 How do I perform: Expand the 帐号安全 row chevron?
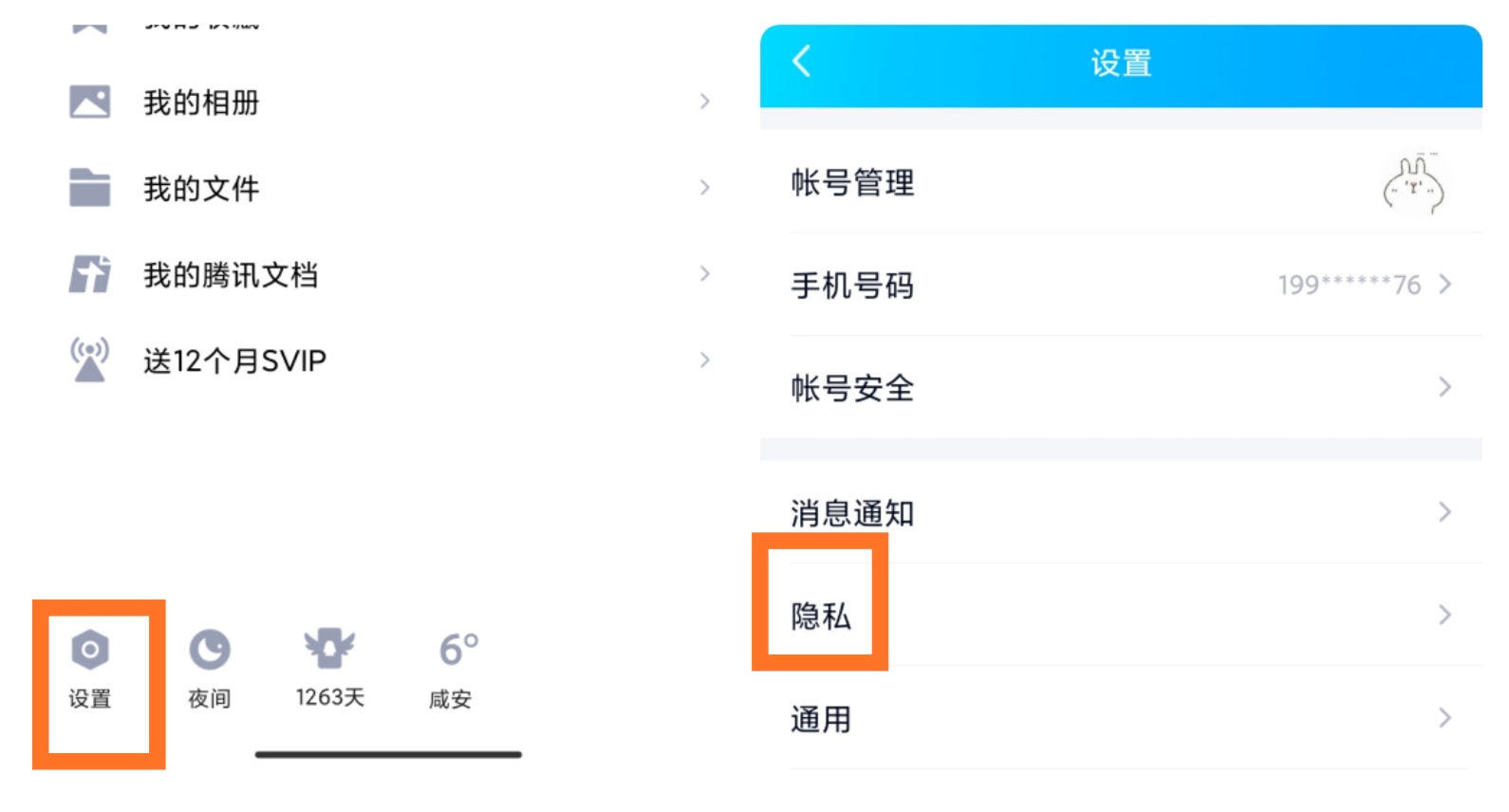[x=1444, y=387]
